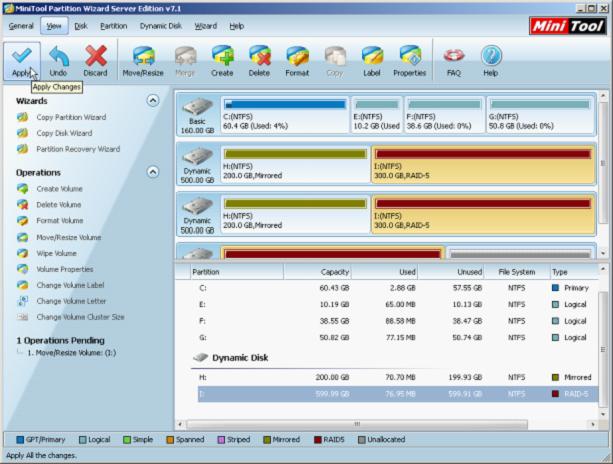Apply all pending changes
The width and height of the screenshot is (613, 464).
22,61
